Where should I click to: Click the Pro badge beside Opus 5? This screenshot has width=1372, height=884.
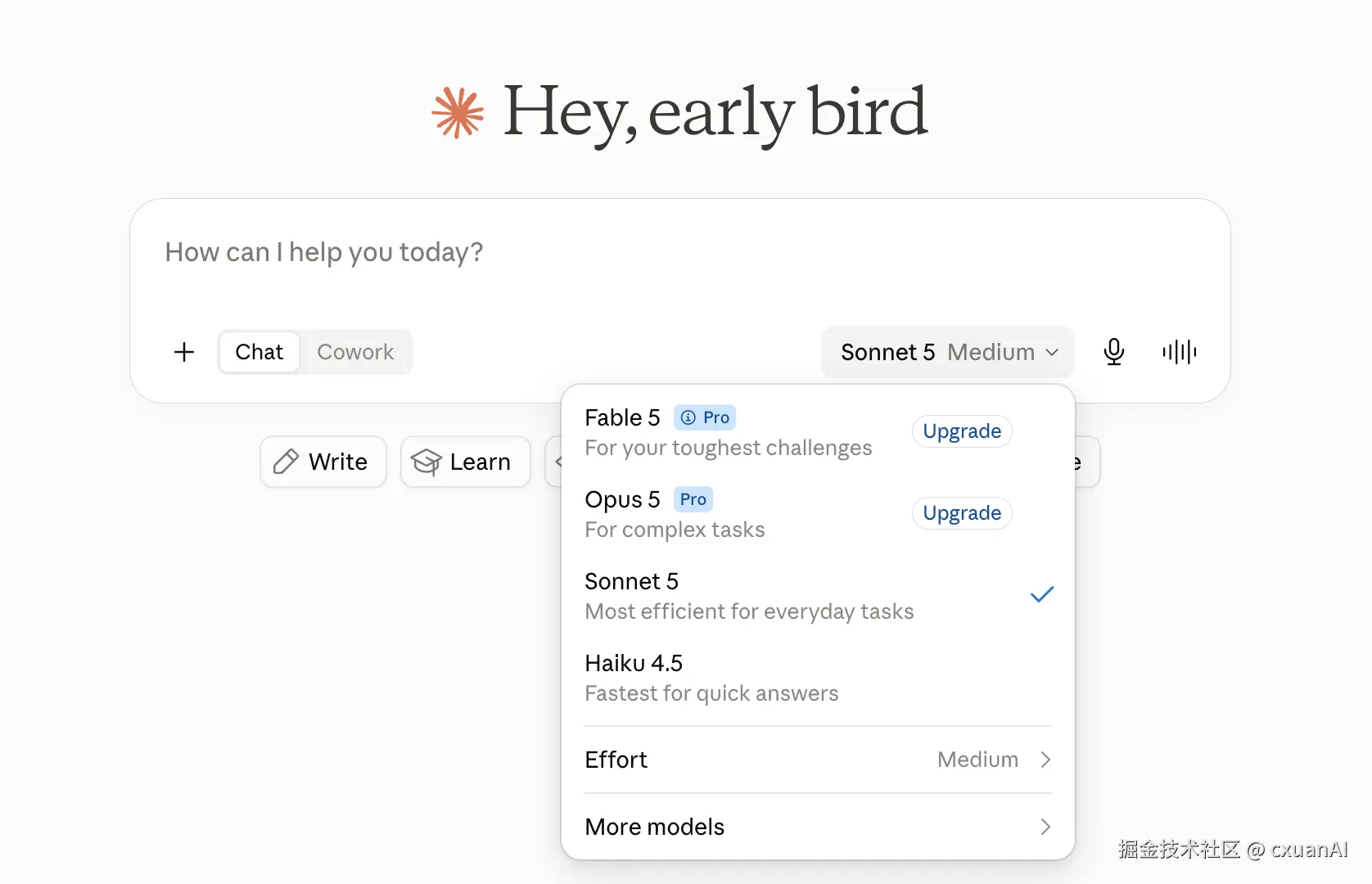coord(693,499)
